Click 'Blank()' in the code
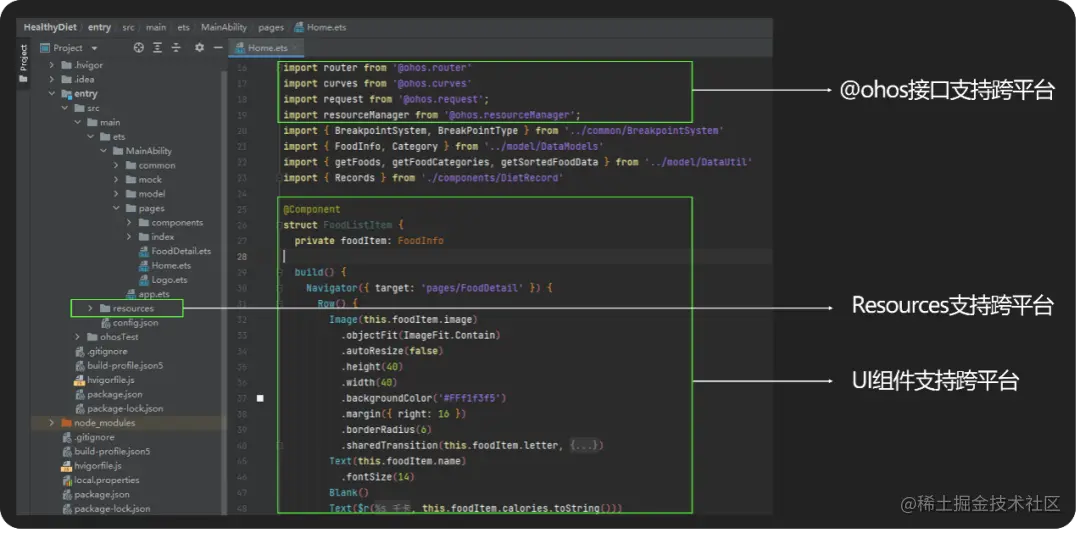 pyautogui.click(x=349, y=493)
